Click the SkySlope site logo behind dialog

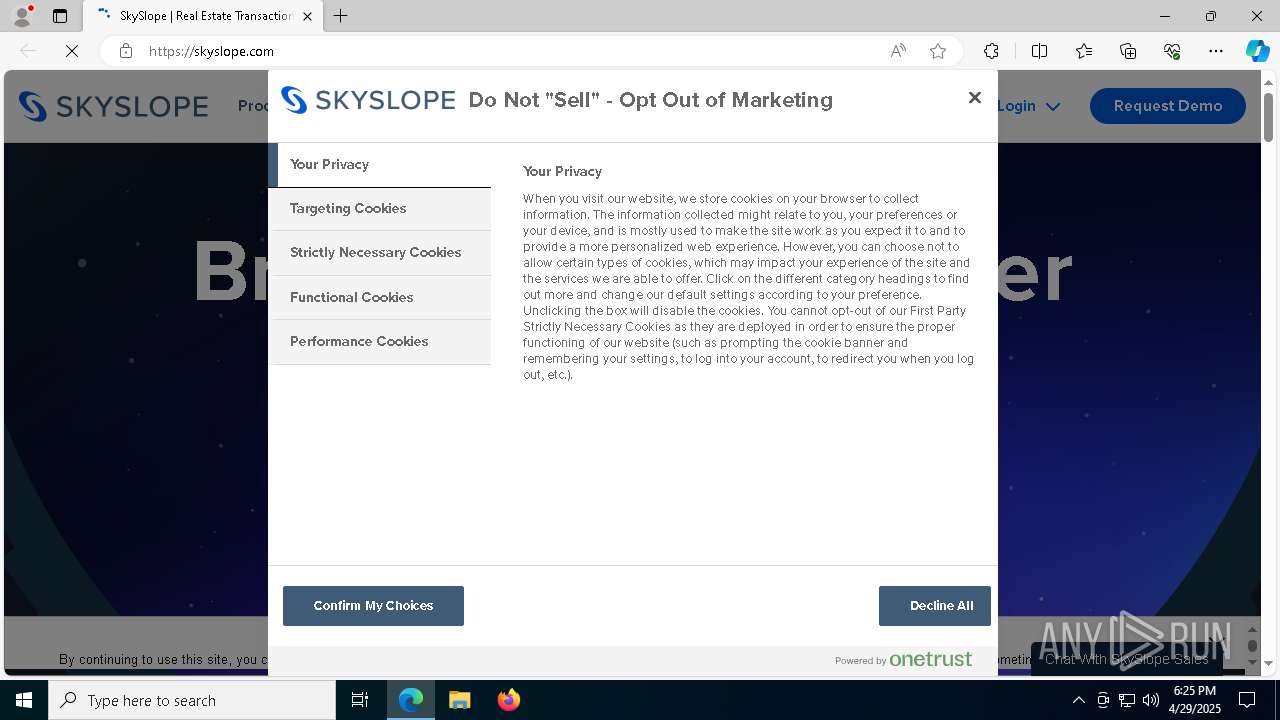click(113, 106)
